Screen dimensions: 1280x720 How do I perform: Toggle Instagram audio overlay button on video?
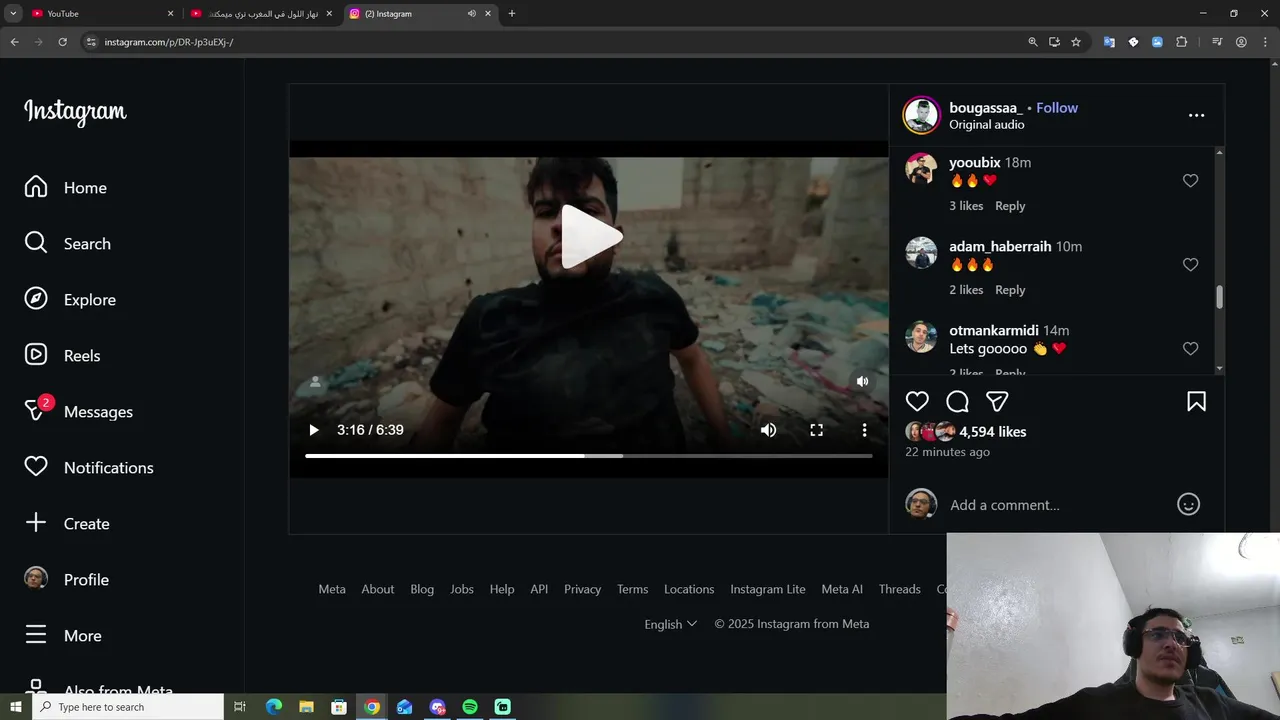pyautogui.click(x=862, y=381)
